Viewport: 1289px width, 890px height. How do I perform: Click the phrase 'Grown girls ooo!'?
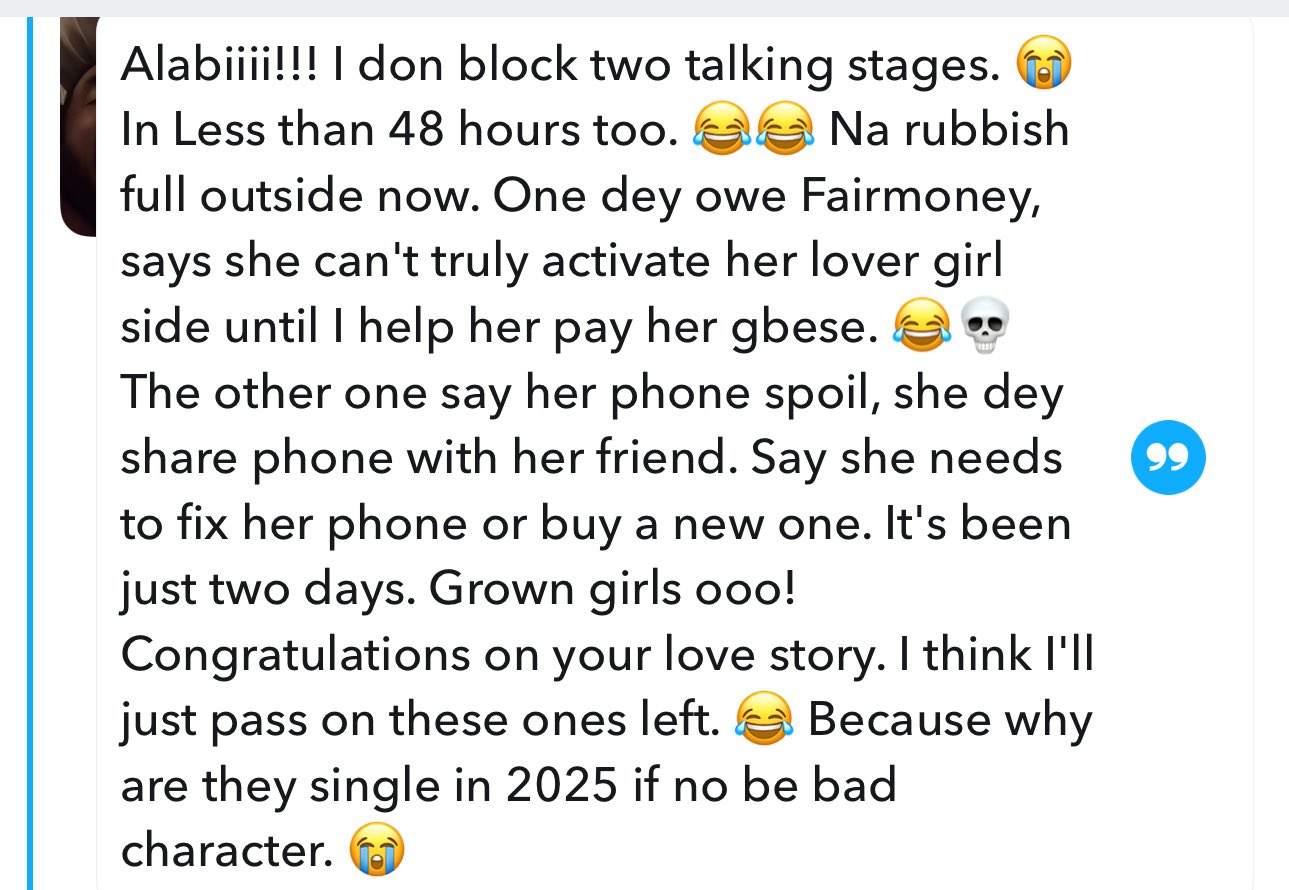(613, 590)
